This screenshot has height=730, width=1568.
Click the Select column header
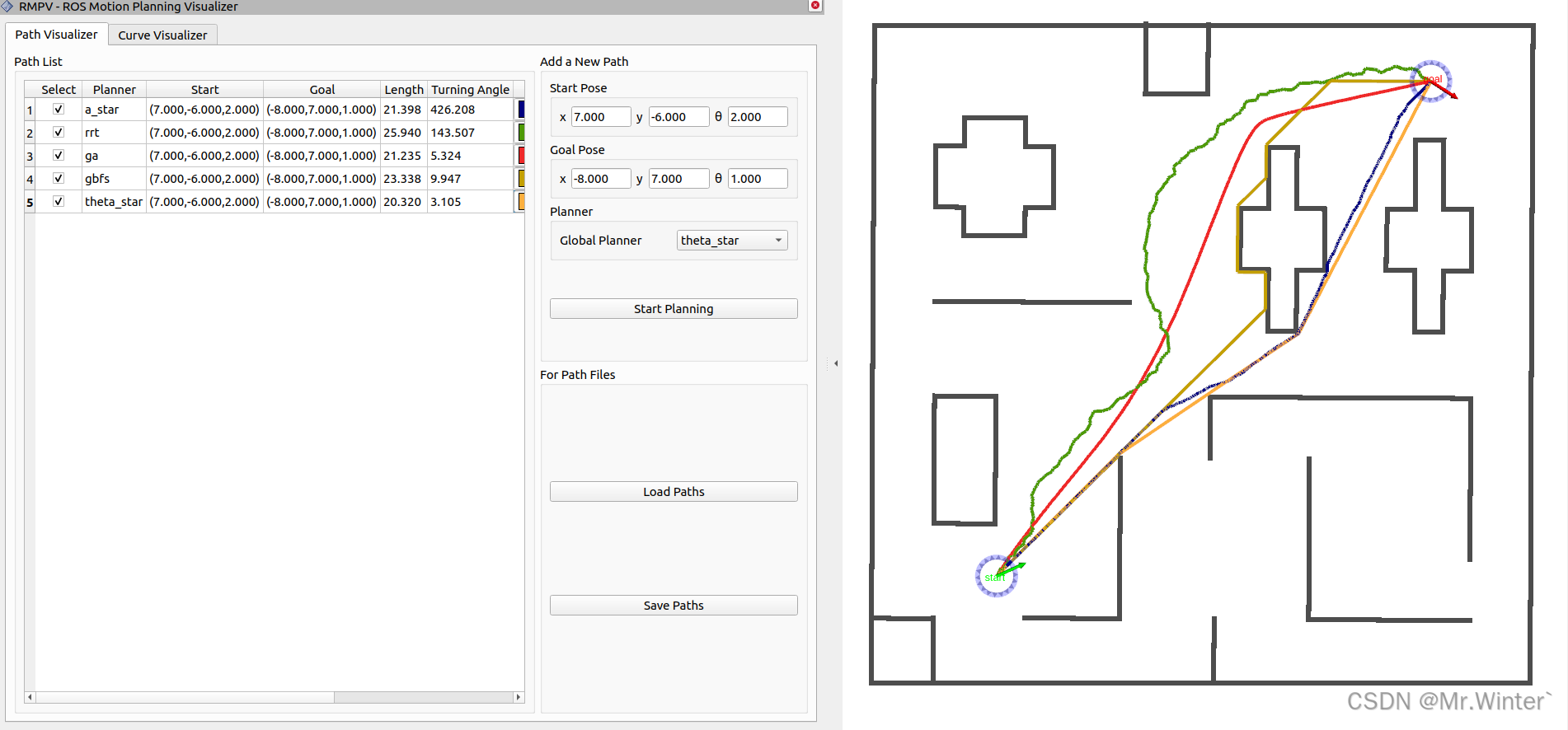59,89
